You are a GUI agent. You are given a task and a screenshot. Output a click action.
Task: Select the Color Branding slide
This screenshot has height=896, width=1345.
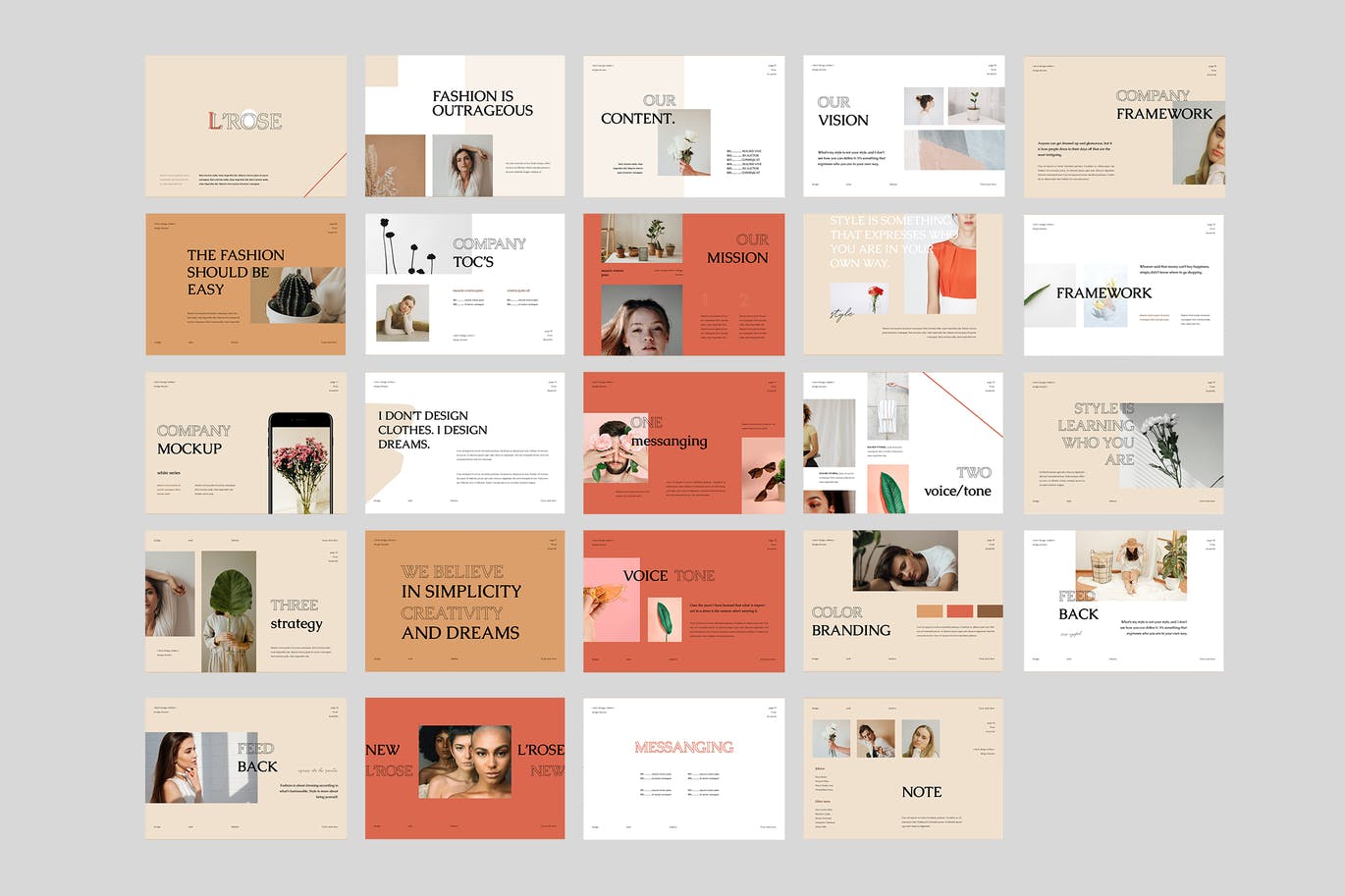coord(903,602)
